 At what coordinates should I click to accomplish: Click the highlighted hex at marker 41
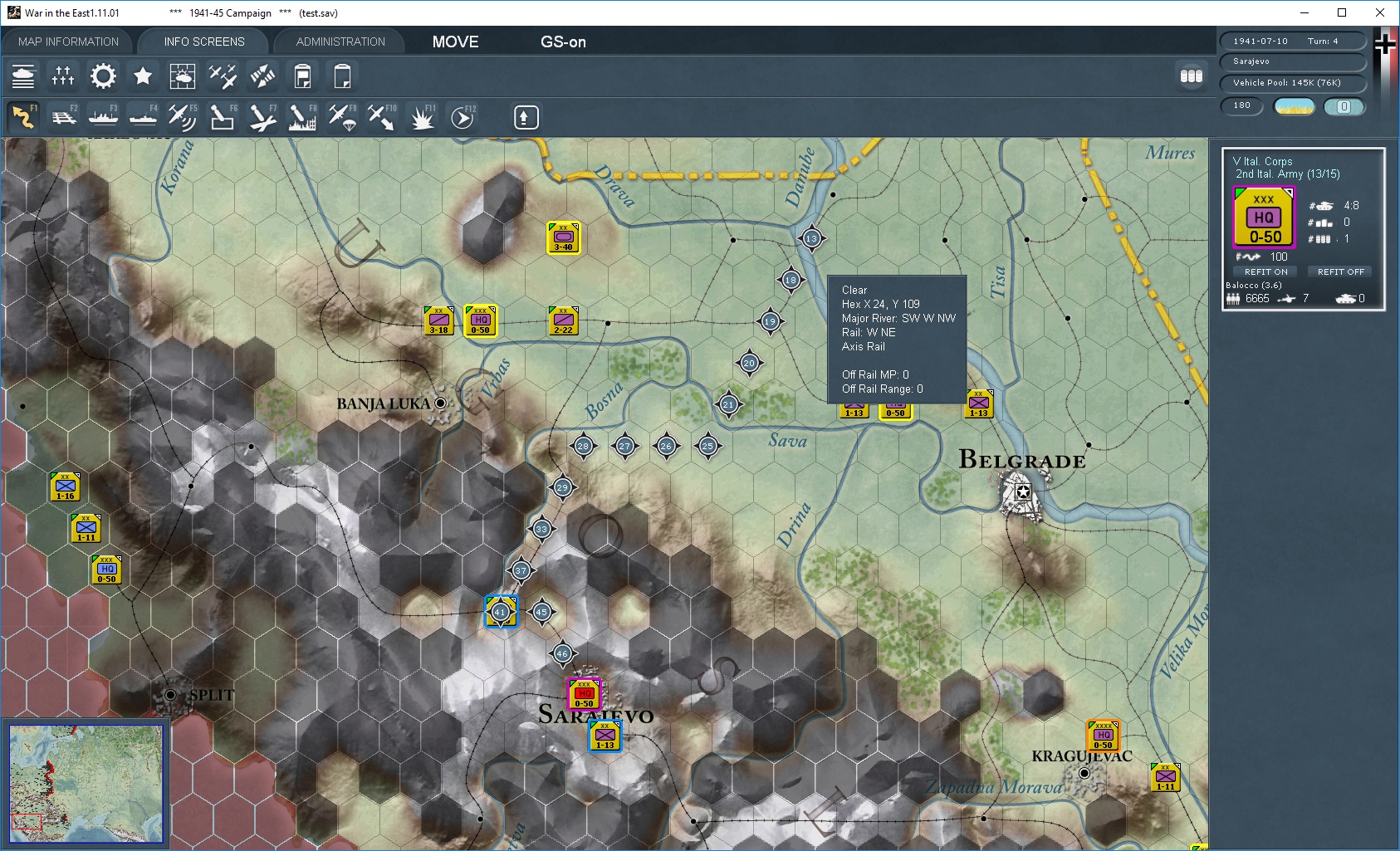coord(501,612)
